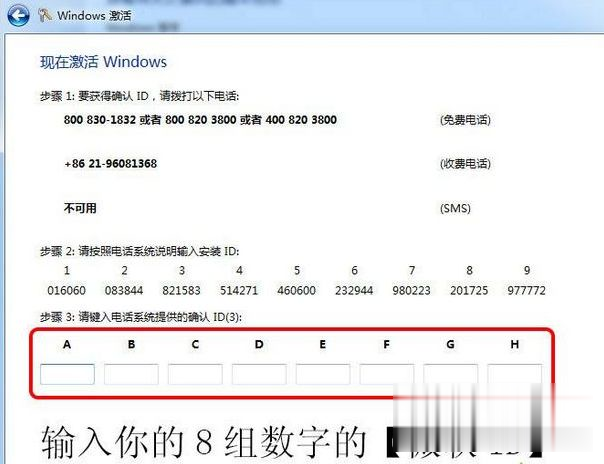The height and width of the screenshot is (464, 604).
Task: Click the Windows activation key icon
Action: 45,15
